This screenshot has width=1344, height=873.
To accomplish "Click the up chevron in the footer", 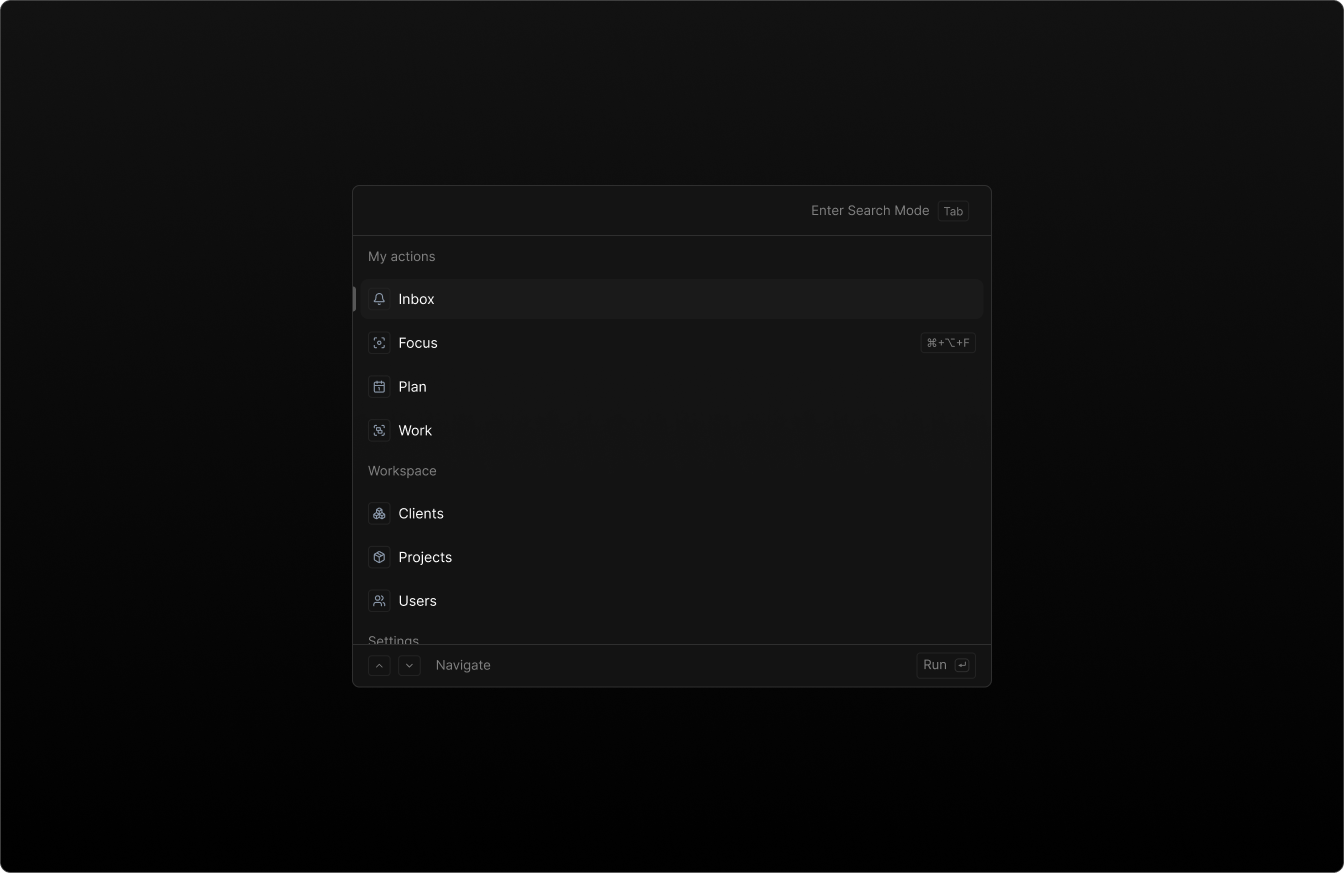I will pos(379,664).
